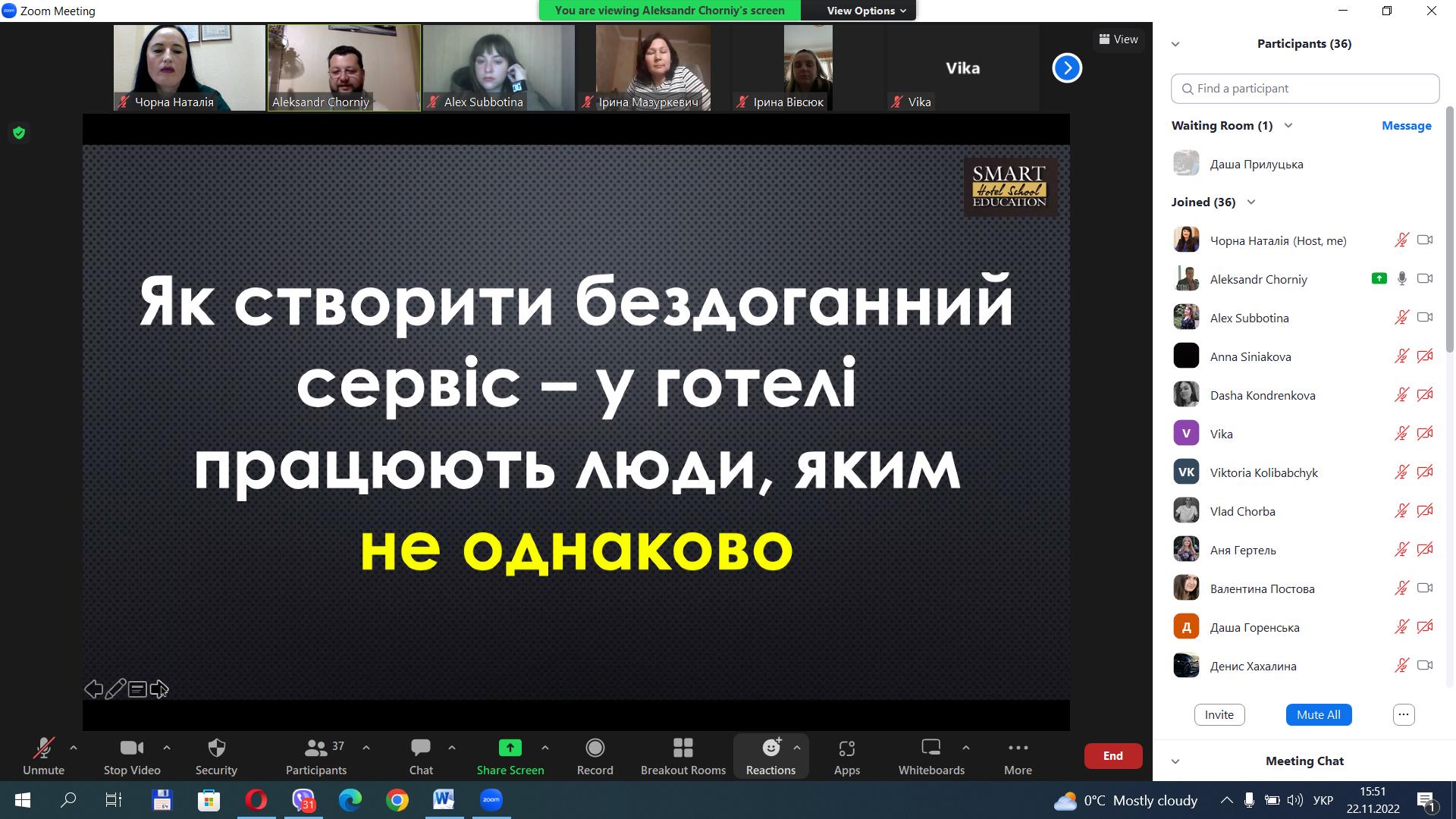This screenshot has height=819, width=1456.
Task: Click the Share Screen icon
Action: coord(510,748)
